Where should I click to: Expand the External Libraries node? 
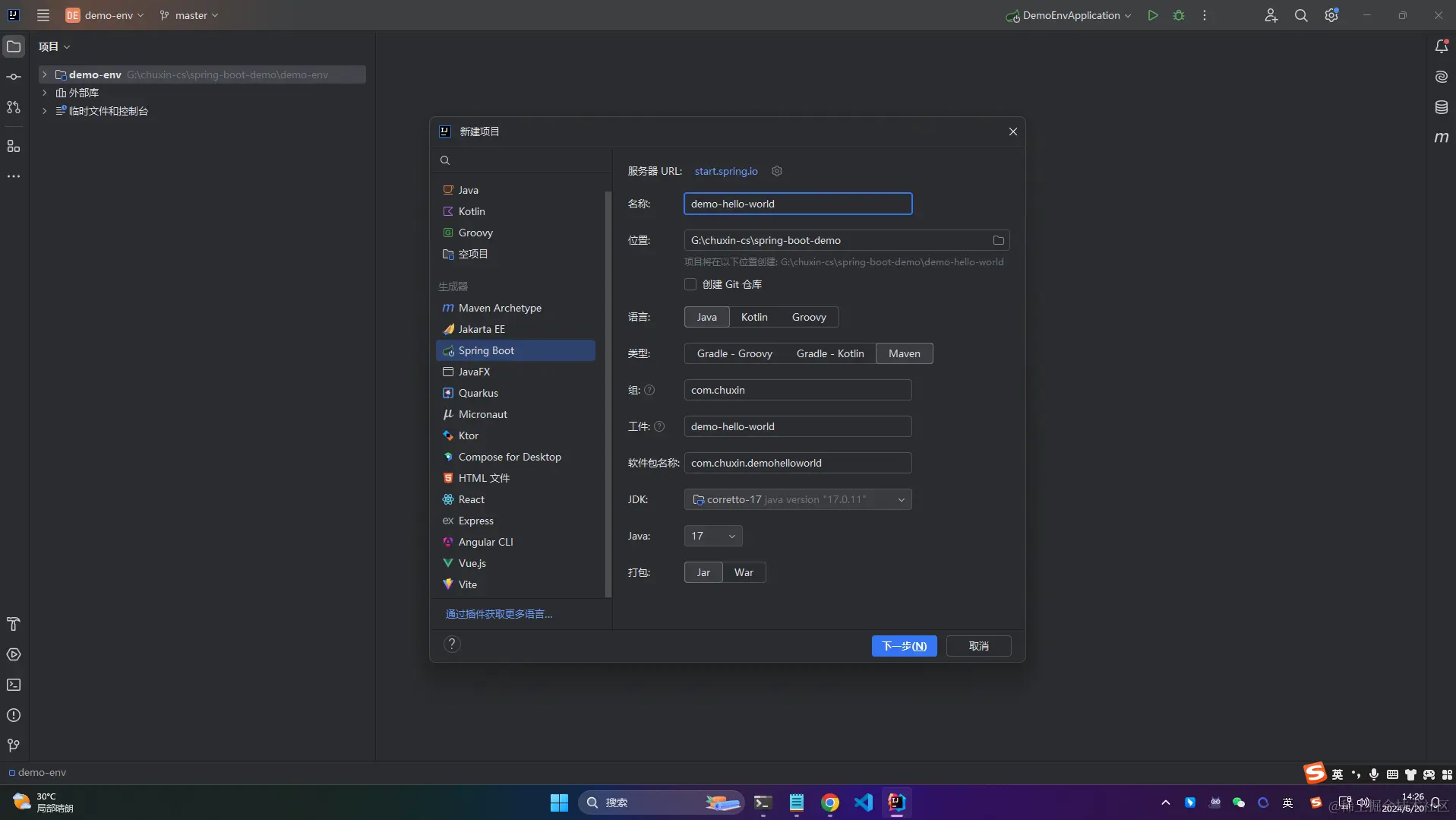pos(45,93)
